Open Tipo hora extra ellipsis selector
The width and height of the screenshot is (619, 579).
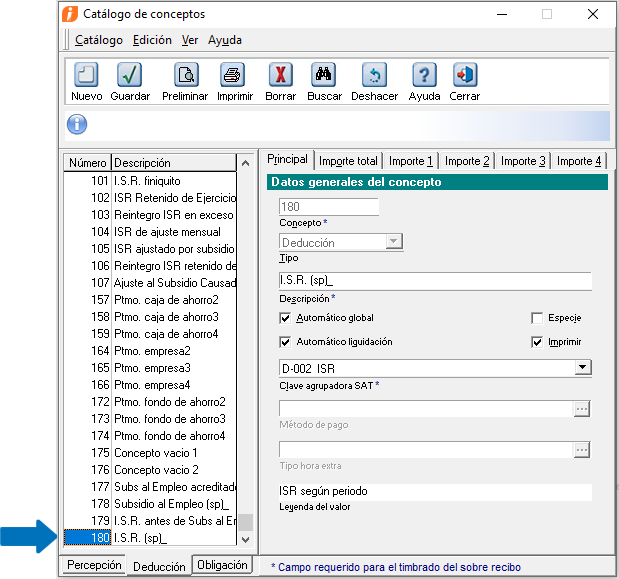(x=582, y=451)
